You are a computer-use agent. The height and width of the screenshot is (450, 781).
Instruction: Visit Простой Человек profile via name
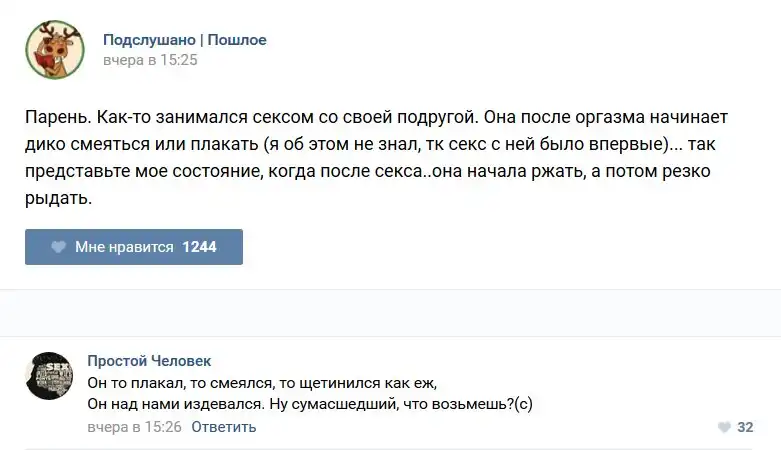coord(149,361)
